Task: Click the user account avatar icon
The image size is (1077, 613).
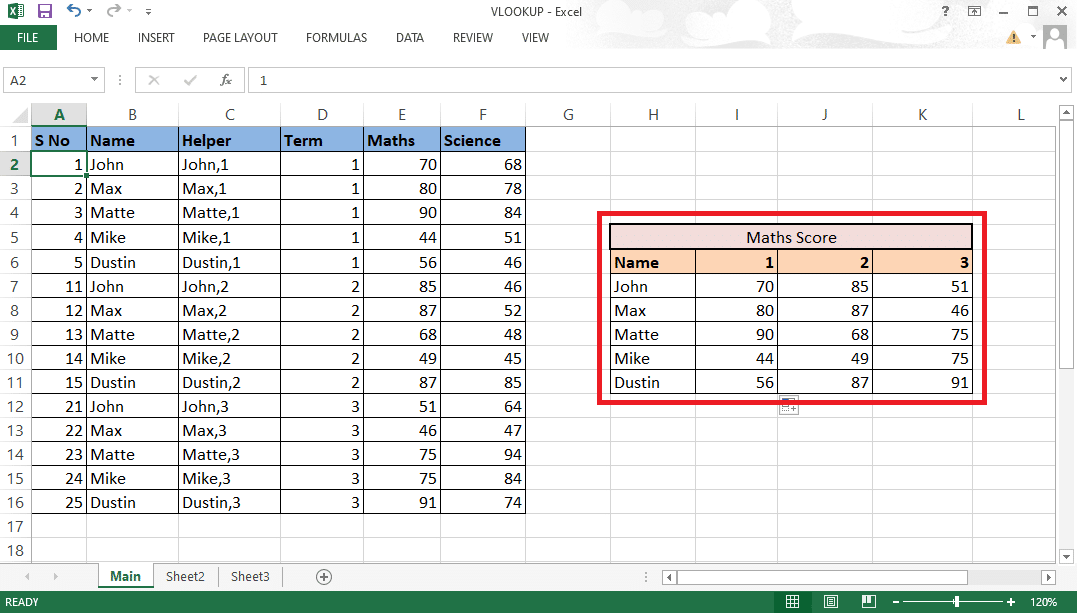Action: click(x=1054, y=37)
